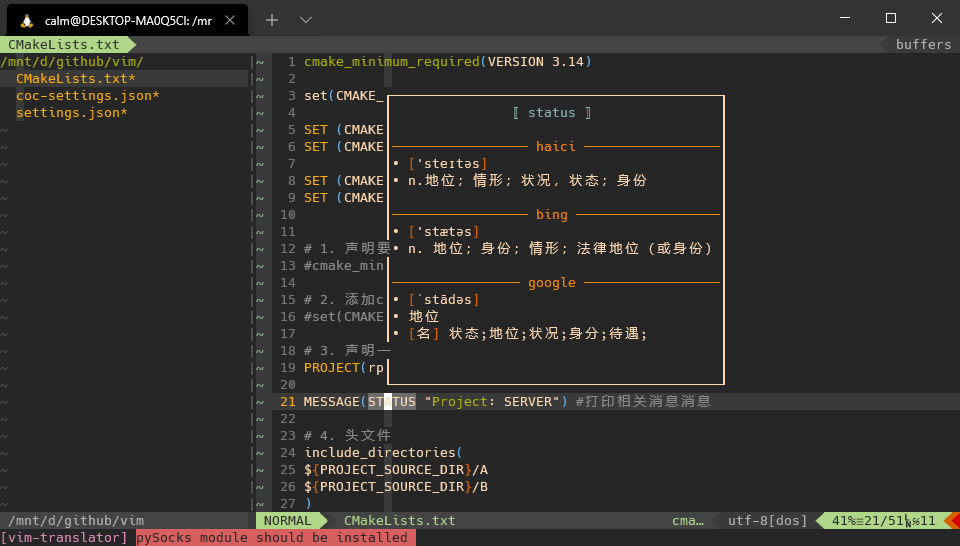Close the terminal window
This screenshot has height=546, width=960.
(x=937, y=18)
